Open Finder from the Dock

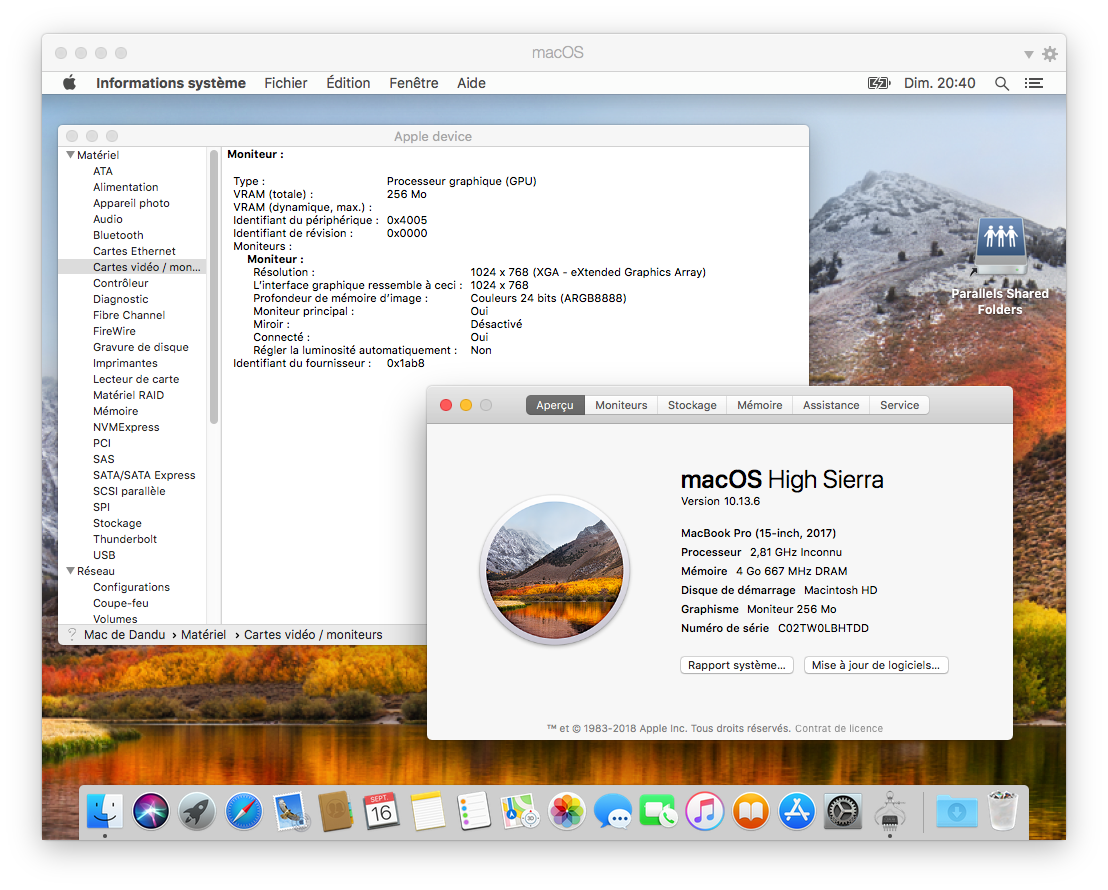pos(105,811)
